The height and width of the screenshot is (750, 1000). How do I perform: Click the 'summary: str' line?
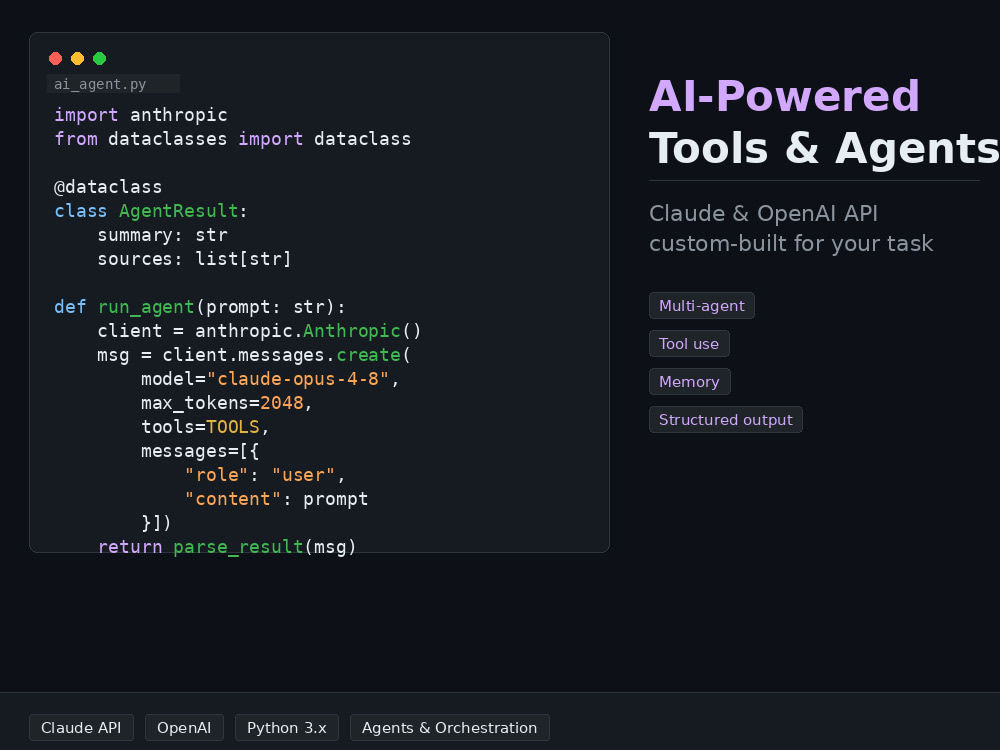[163, 235]
